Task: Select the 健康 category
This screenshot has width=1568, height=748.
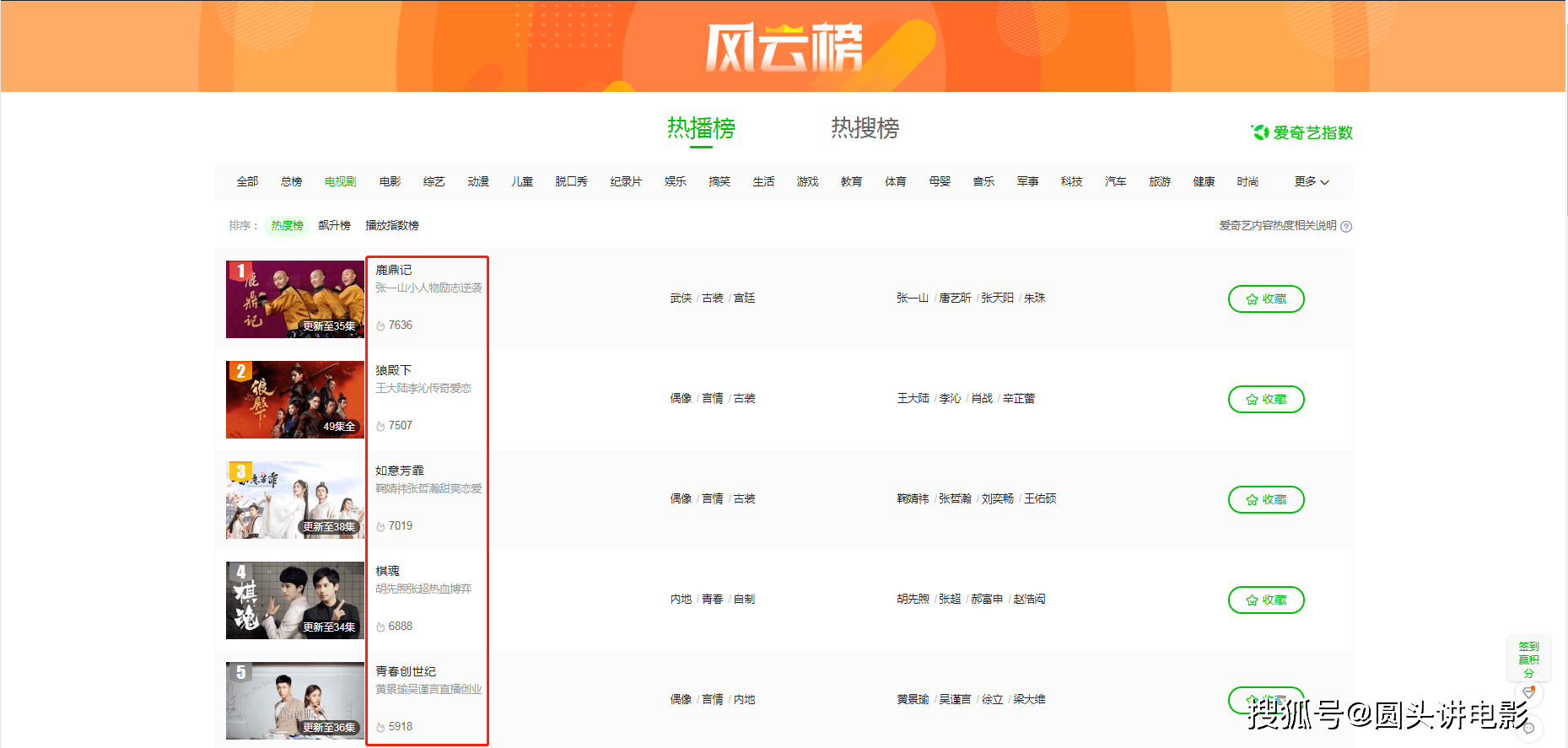Action: click(1204, 181)
